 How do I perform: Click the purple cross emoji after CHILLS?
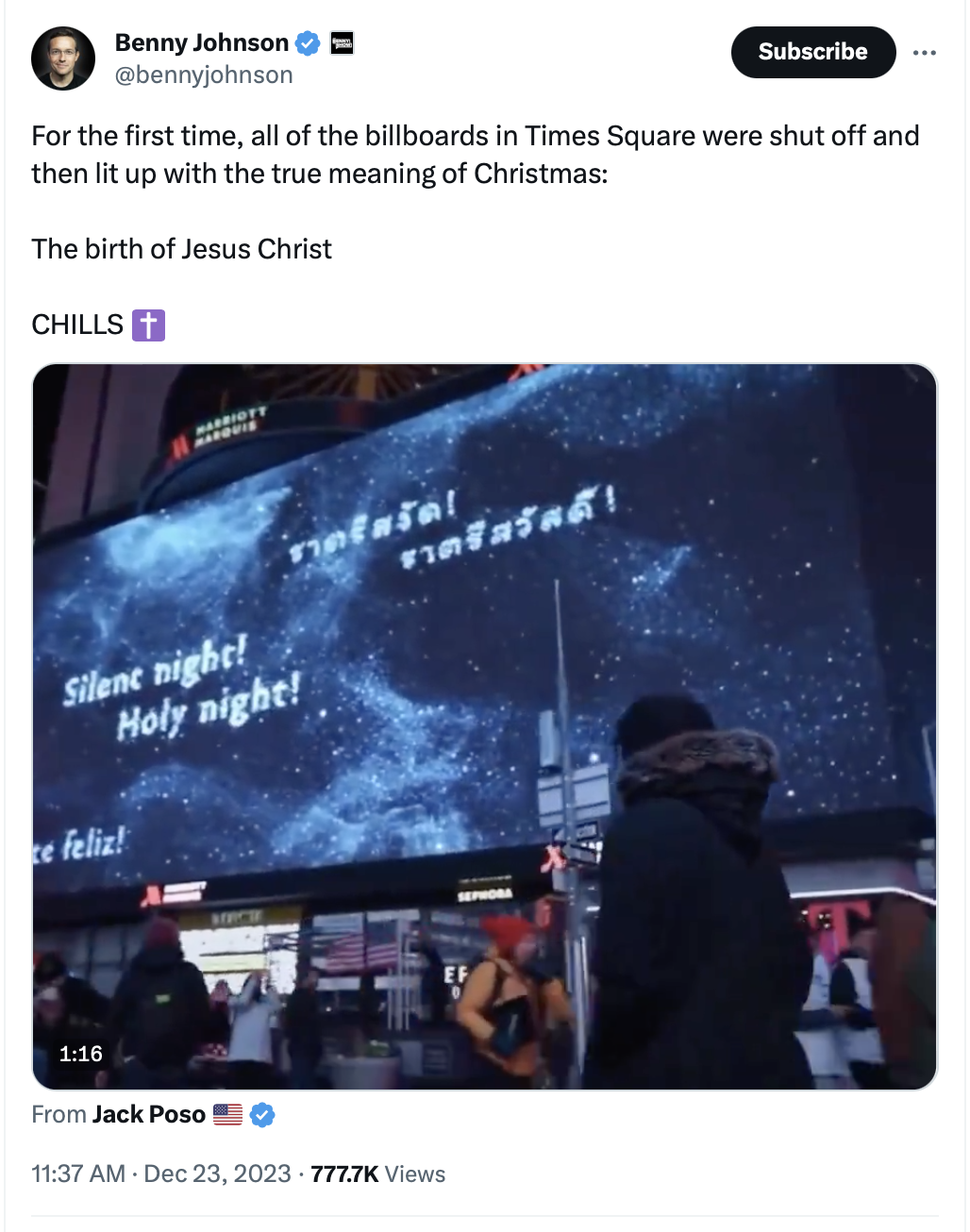coord(148,325)
